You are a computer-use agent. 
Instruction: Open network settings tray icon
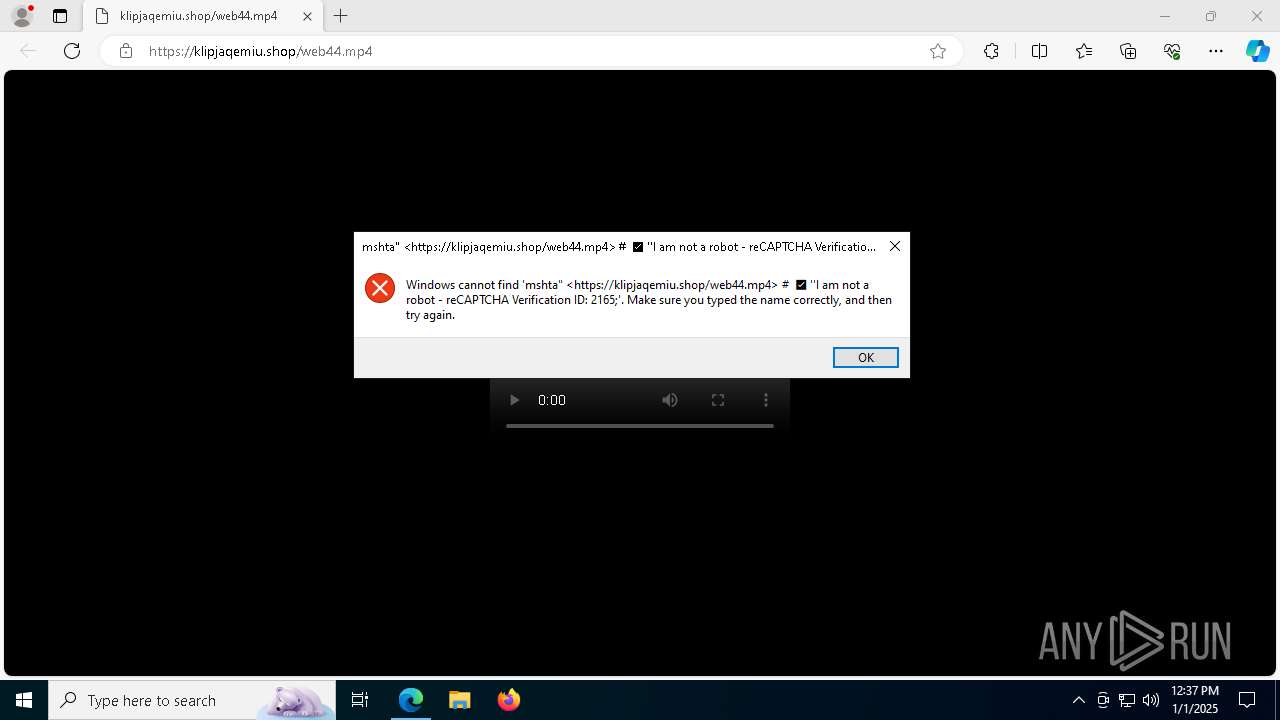[x=1127, y=700]
